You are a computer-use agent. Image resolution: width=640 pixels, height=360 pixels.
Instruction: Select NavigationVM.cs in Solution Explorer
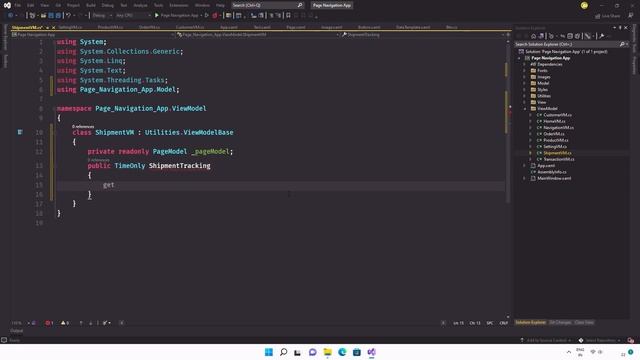558,128
